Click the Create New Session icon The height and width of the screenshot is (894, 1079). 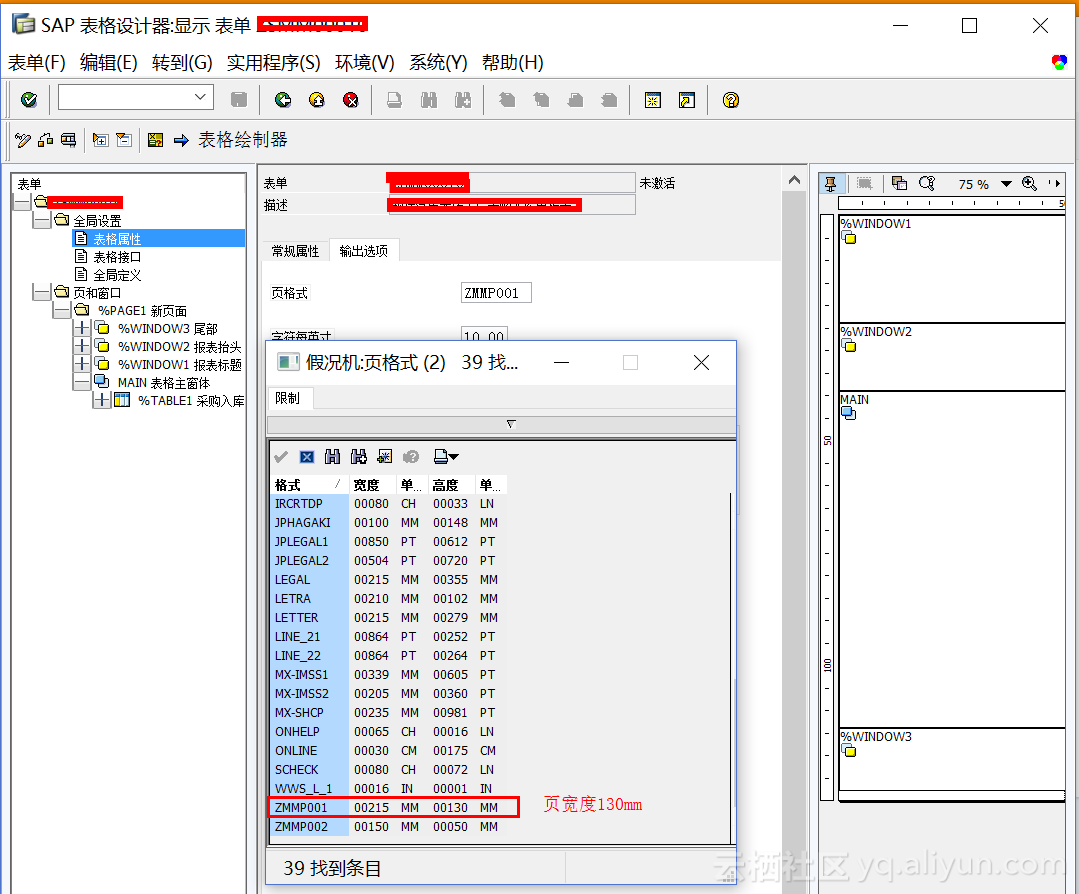[x=652, y=100]
